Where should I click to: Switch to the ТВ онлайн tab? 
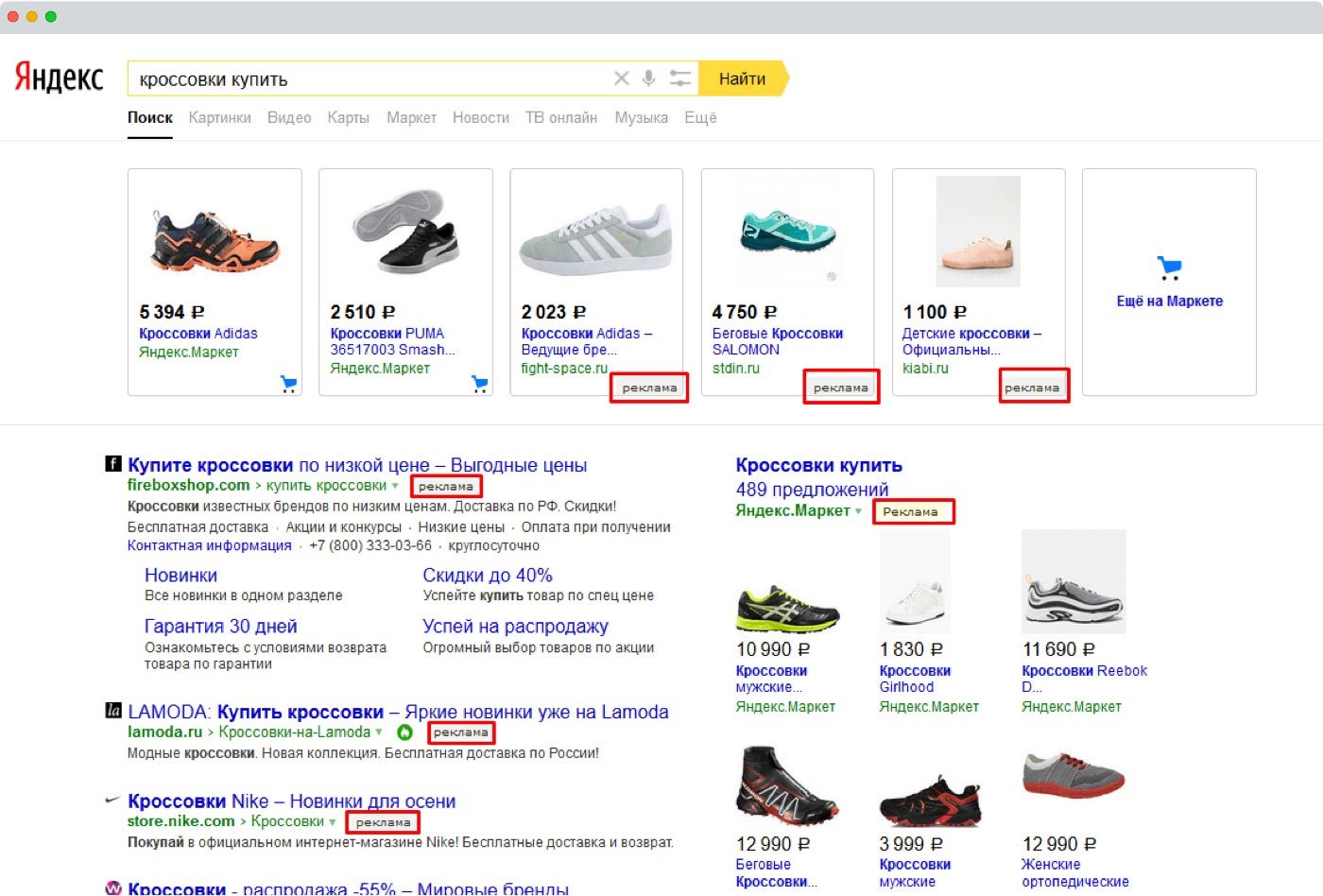[x=561, y=118]
